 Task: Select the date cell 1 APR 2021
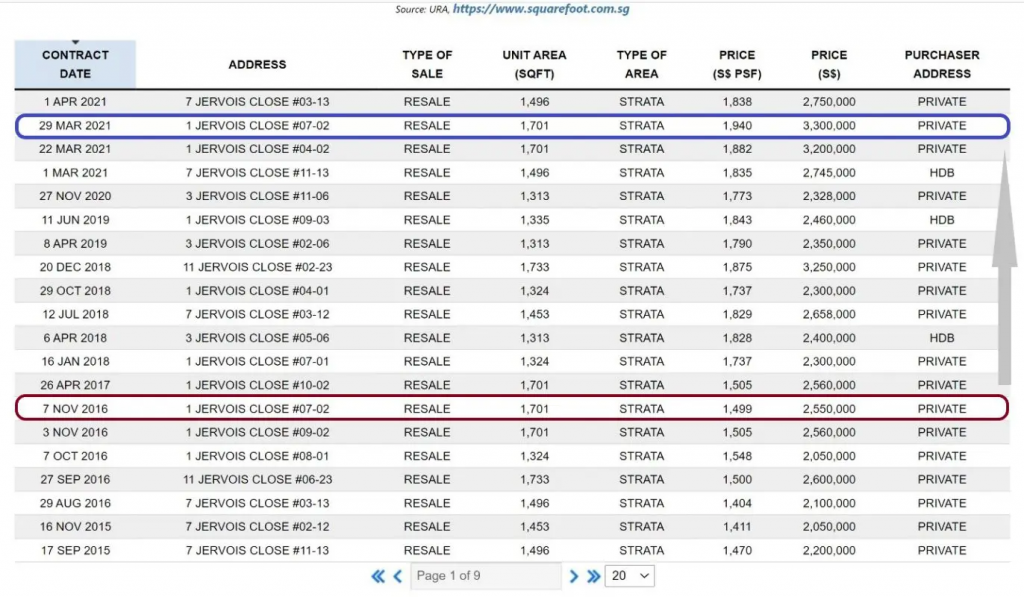(x=75, y=102)
